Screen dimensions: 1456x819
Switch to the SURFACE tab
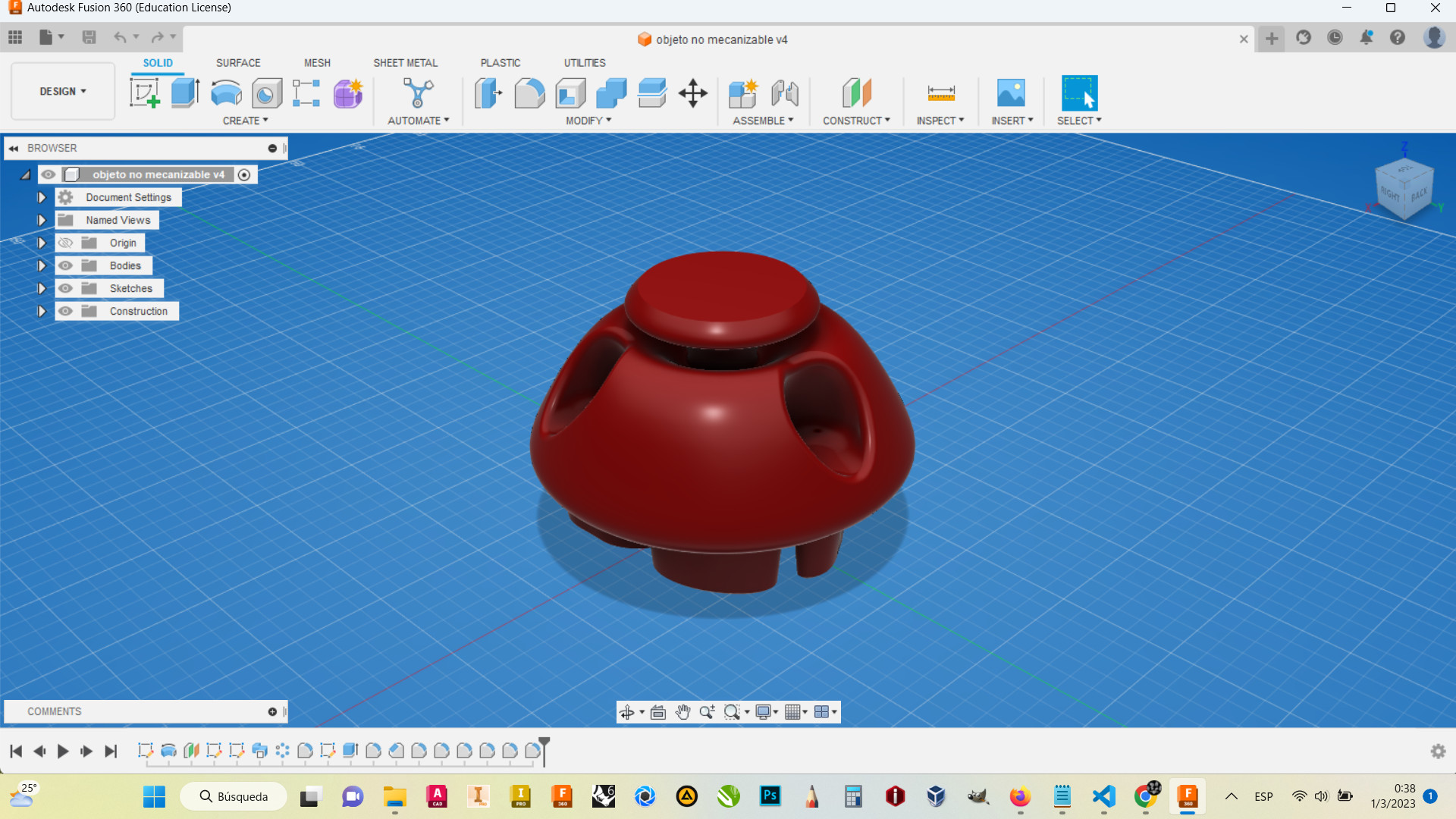(237, 63)
